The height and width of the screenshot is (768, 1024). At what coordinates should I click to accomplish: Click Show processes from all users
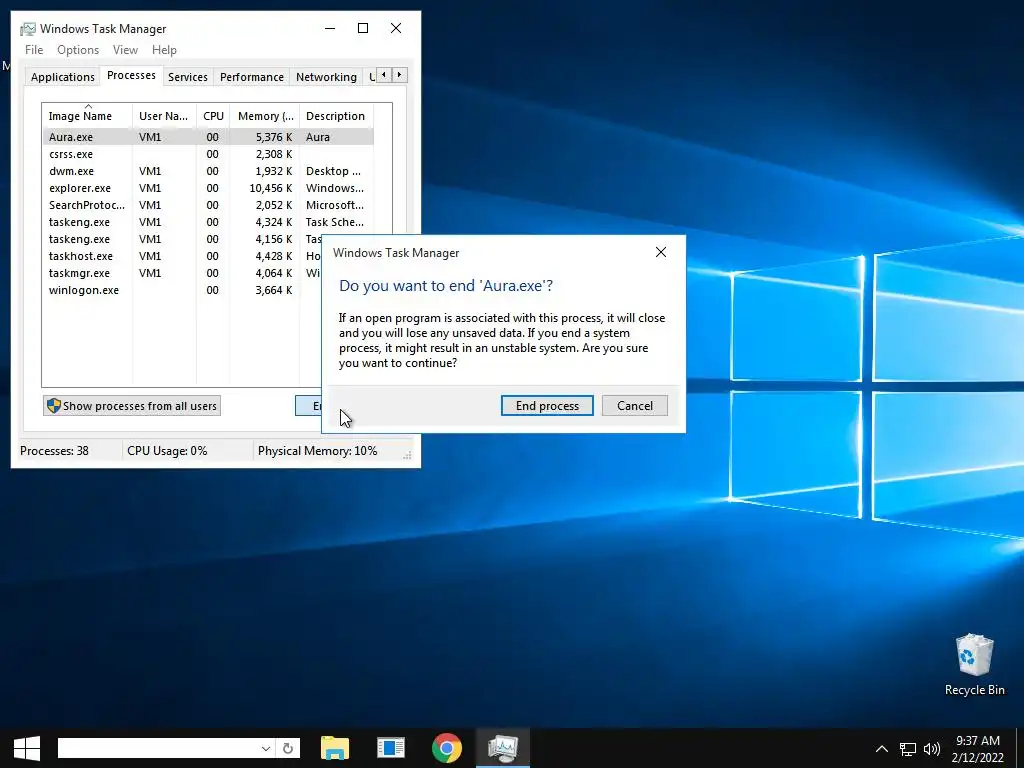pos(132,406)
